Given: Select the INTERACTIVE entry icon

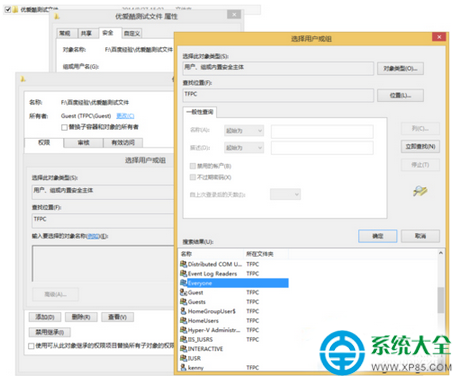Looking at the screenshot, I should pyautogui.click(x=183, y=349).
